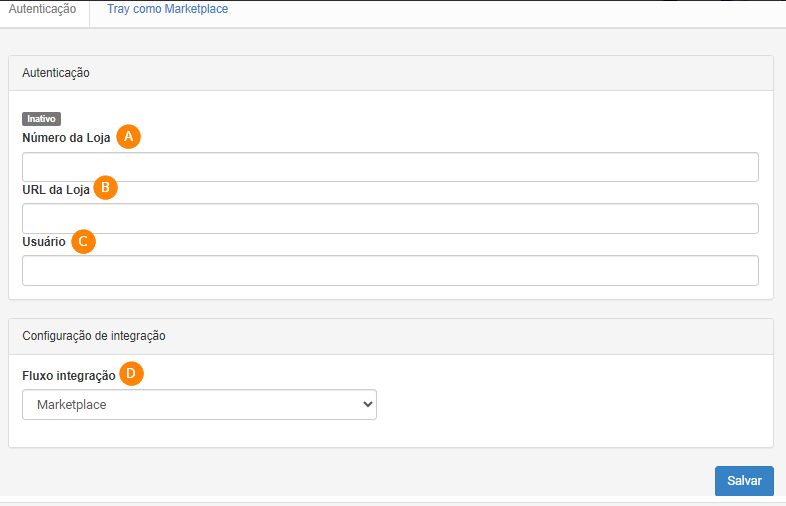Click the orange C marker badge
Viewport: 786px width, 506px height.
point(83,241)
